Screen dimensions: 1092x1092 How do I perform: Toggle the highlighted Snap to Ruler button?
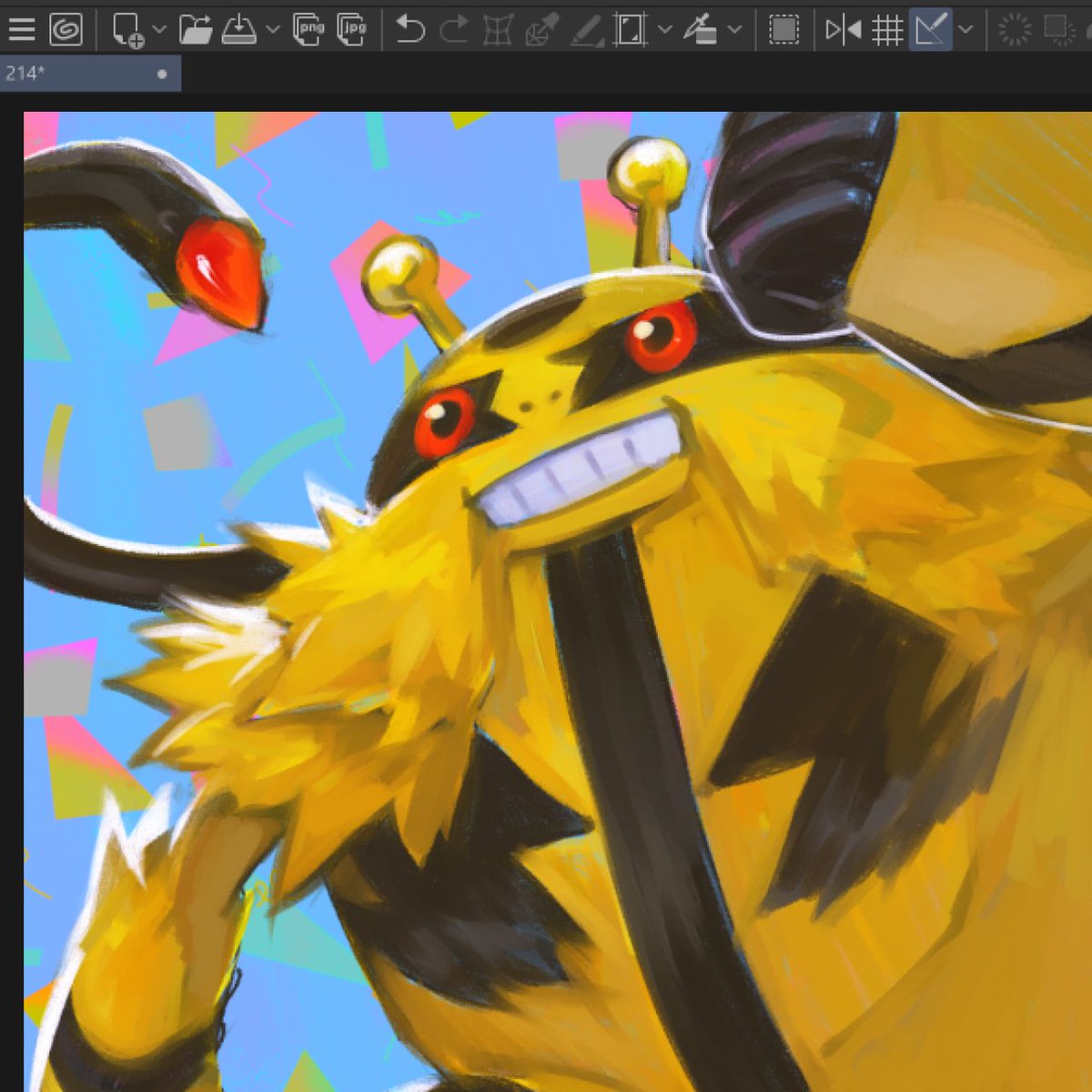click(x=930, y=30)
